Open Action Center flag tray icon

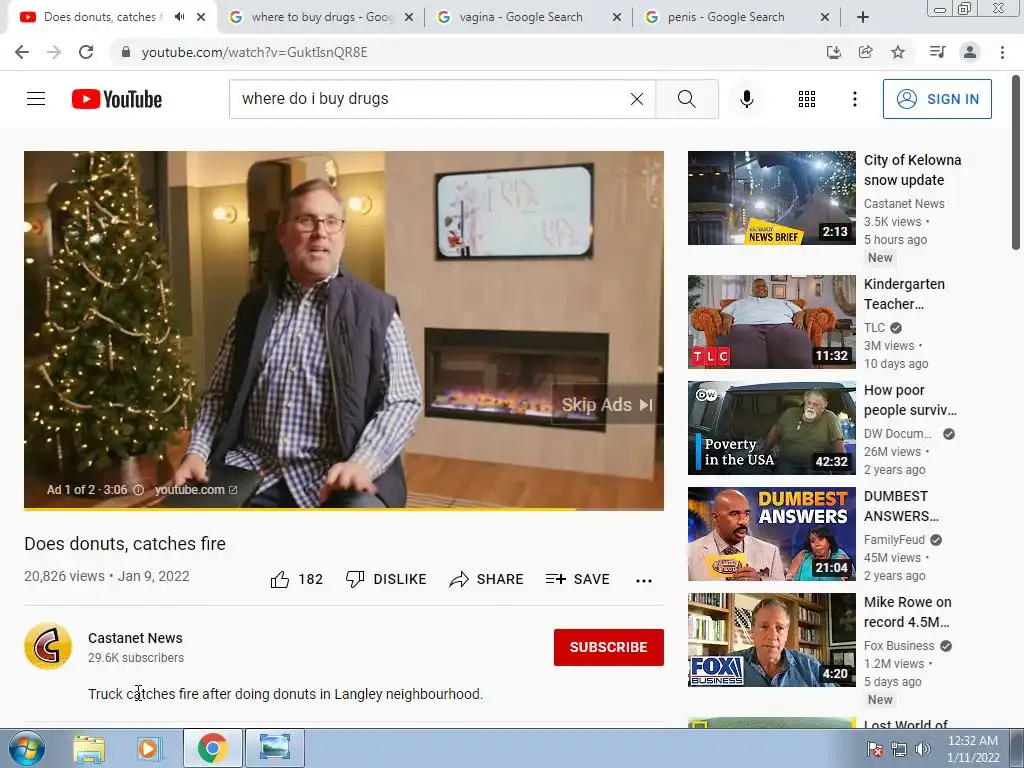pos(875,749)
